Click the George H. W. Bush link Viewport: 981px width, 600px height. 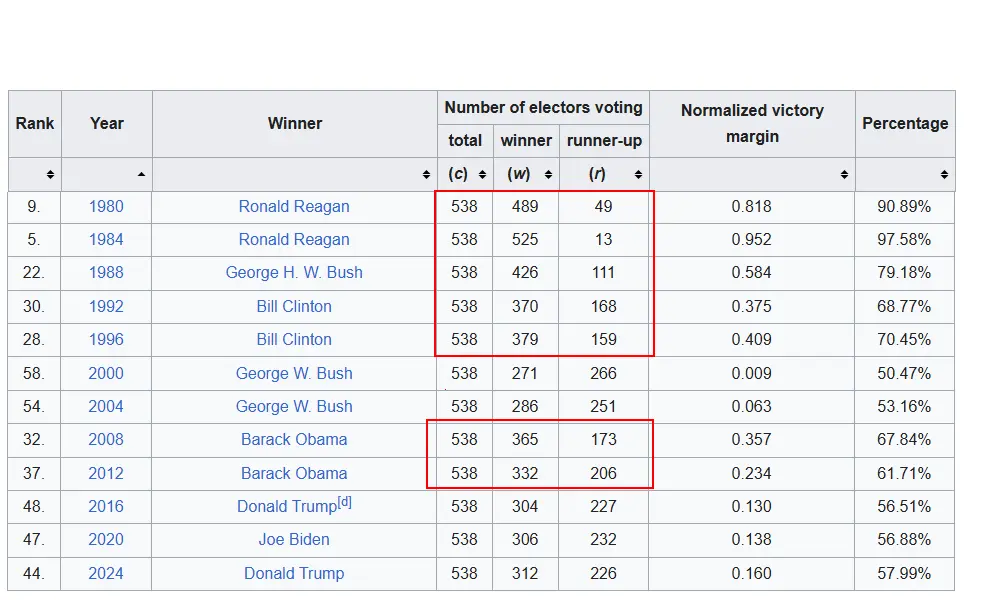[x=294, y=273]
